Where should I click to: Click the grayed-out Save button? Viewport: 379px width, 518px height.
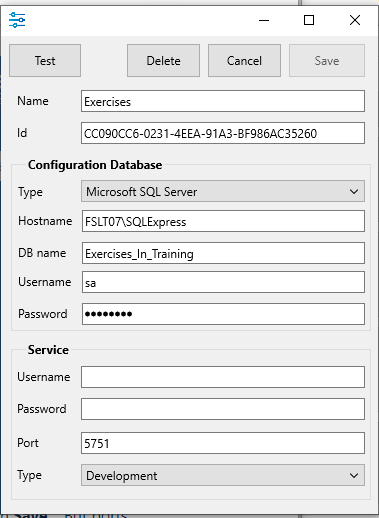point(327,61)
